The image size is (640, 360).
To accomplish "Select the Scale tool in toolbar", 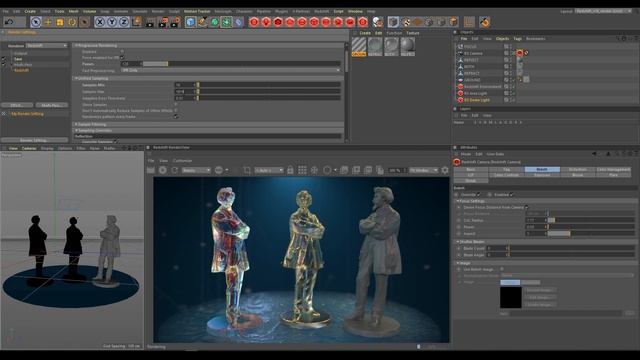I will pyautogui.click(x=60, y=22).
